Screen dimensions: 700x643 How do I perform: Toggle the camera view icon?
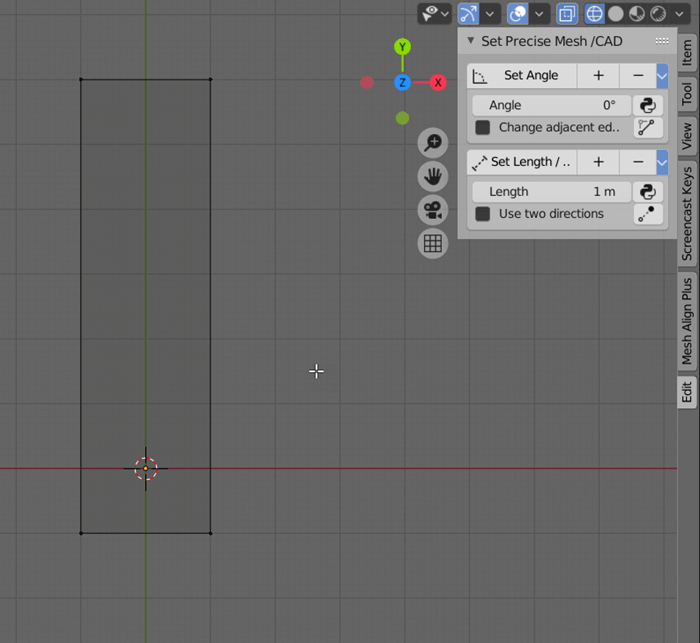[433, 210]
